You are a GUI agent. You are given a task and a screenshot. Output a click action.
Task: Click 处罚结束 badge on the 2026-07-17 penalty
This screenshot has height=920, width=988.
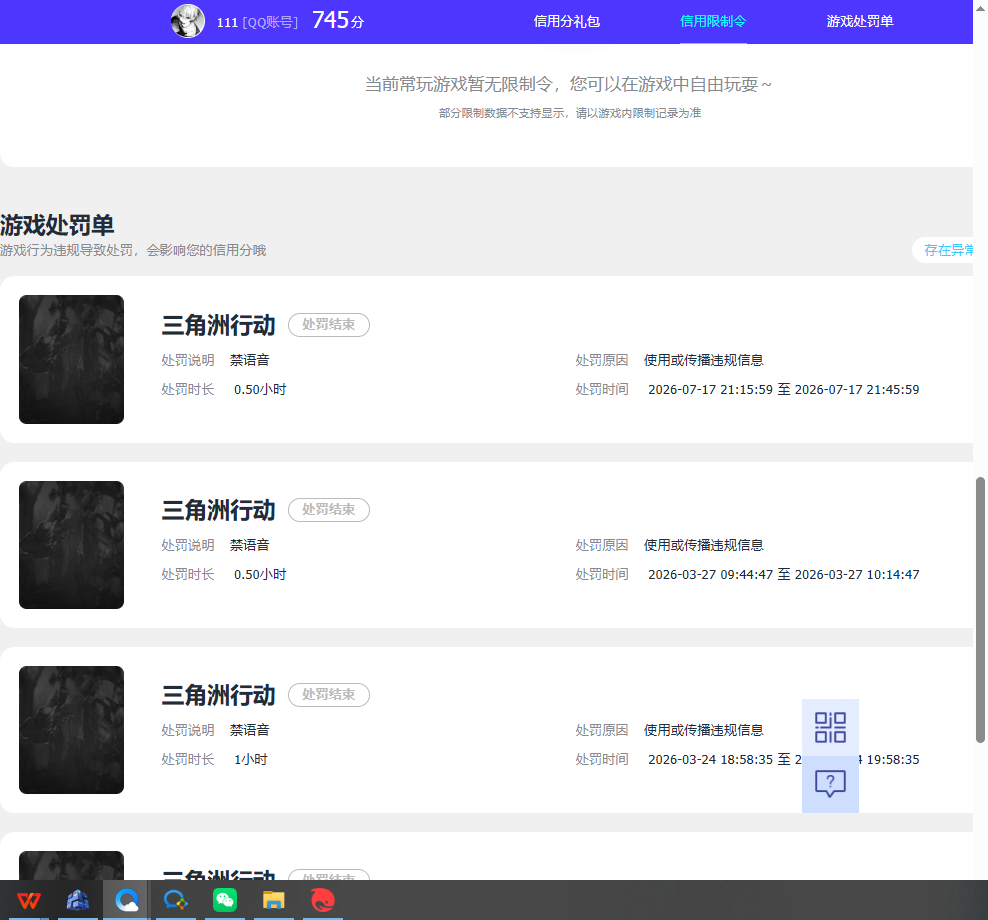coord(329,325)
